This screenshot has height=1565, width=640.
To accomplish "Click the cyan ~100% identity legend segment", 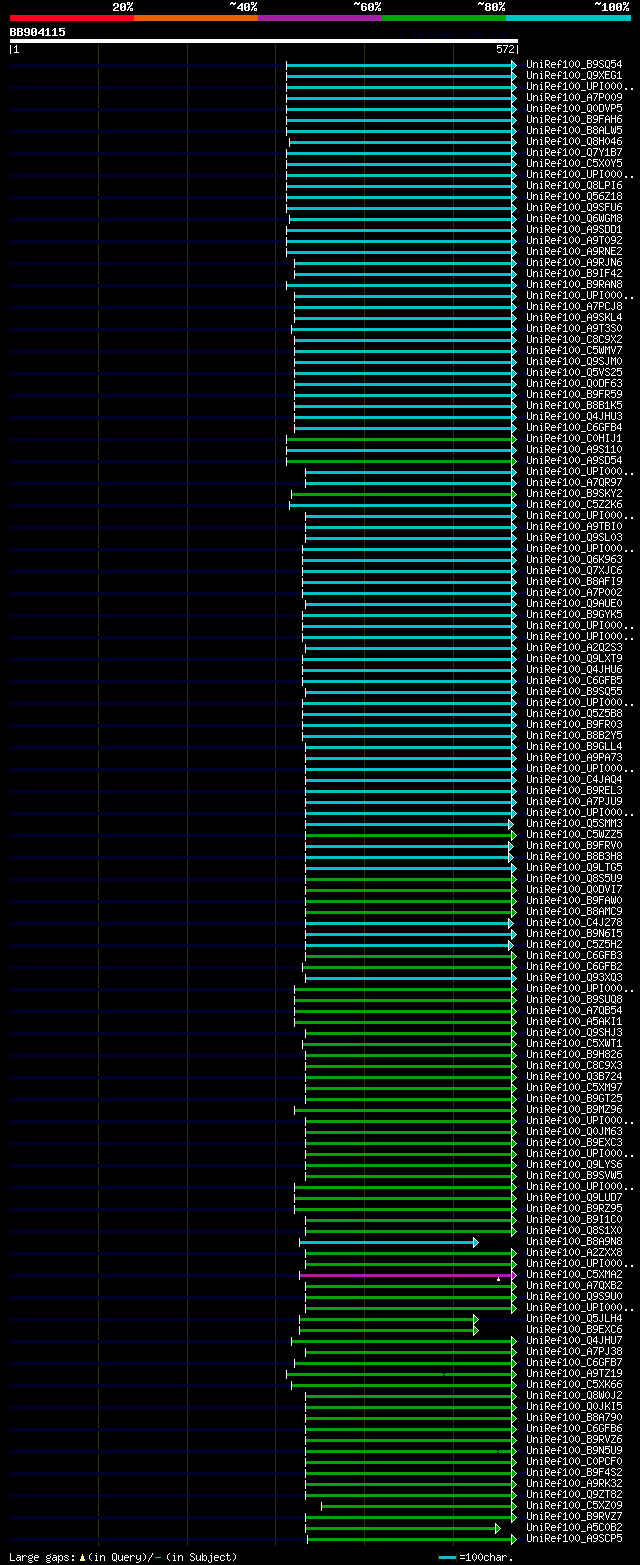I will point(568,17).
